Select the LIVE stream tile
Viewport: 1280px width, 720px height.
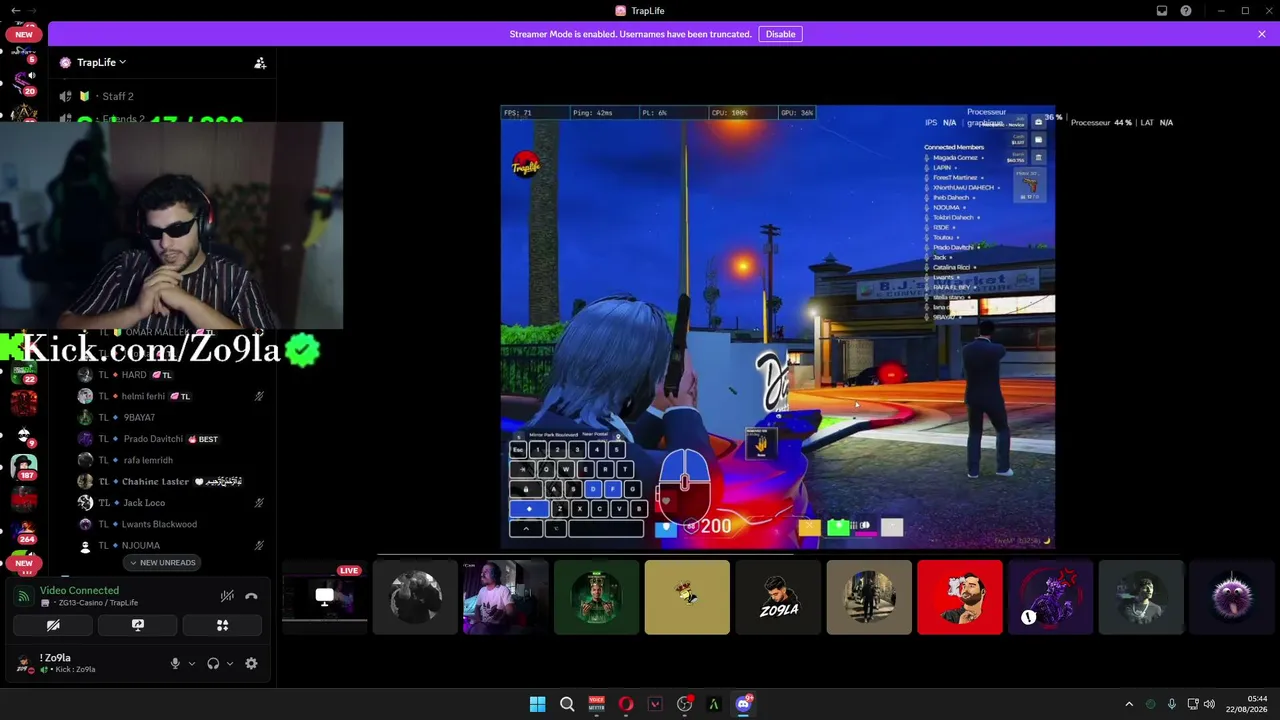pyautogui.click(x=324, y=598)
